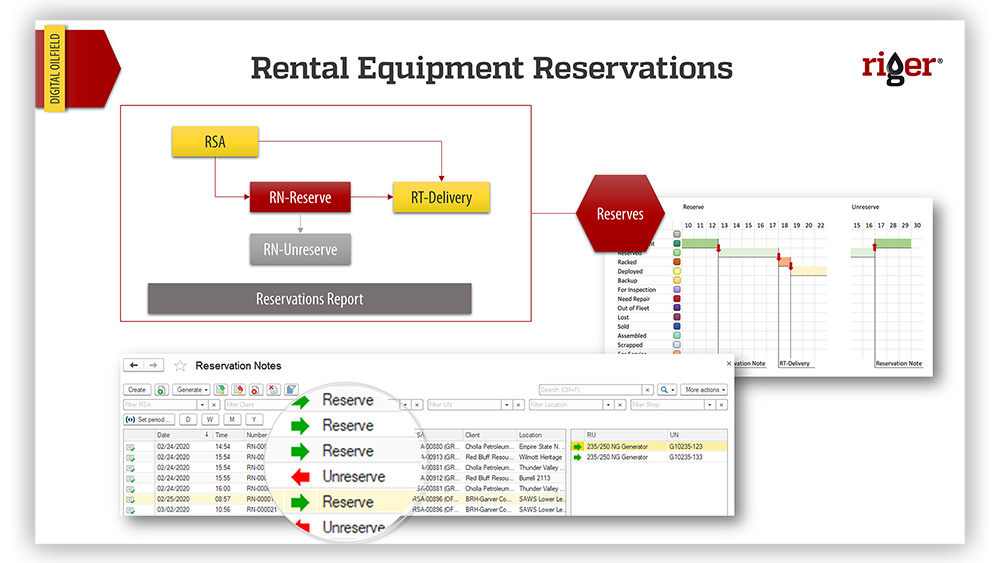
Task: Click the forward navigation arrow
Action: pyautogui.click(x=153, y=366)
